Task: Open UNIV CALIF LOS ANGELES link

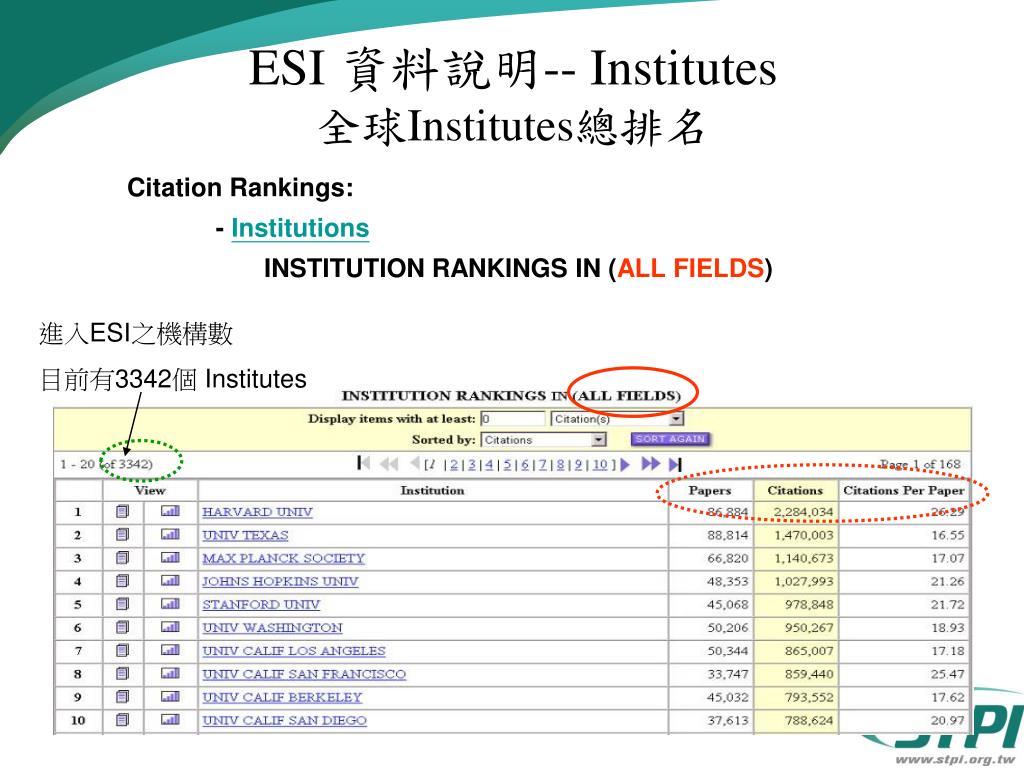Action: coord(294,651)
